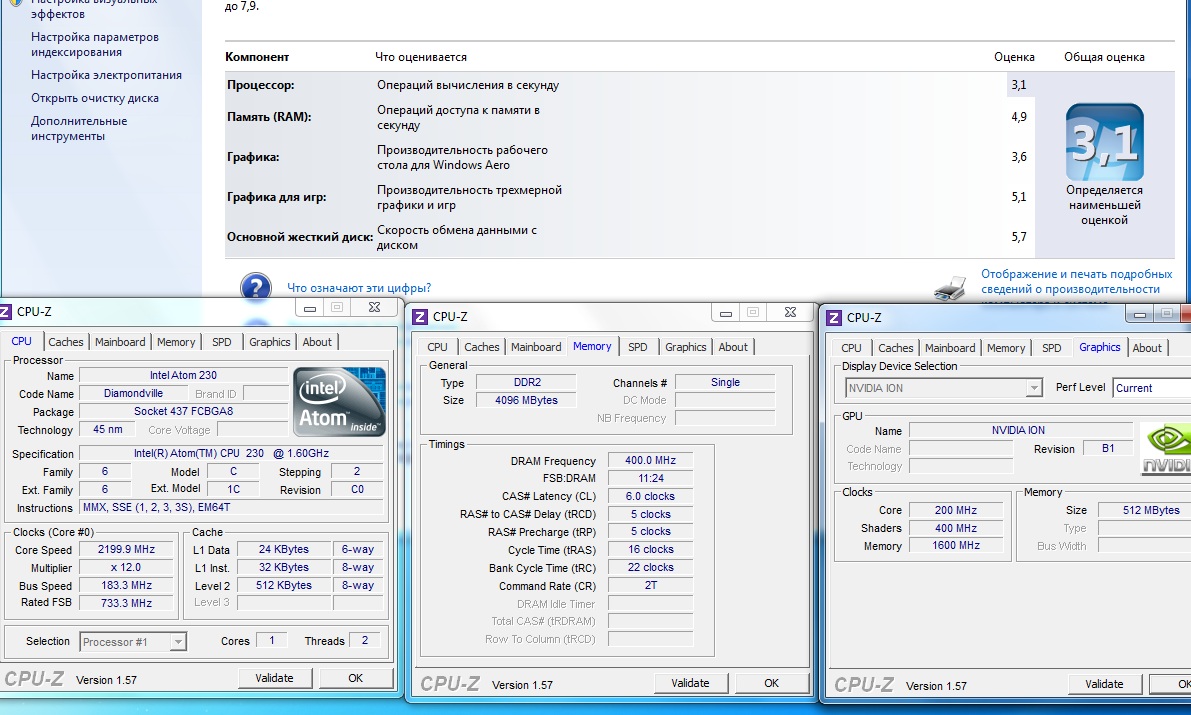Open Memory tab in the NVIDIA ION window
This screenshot has height=715, width=1191.
(1006, 348)
